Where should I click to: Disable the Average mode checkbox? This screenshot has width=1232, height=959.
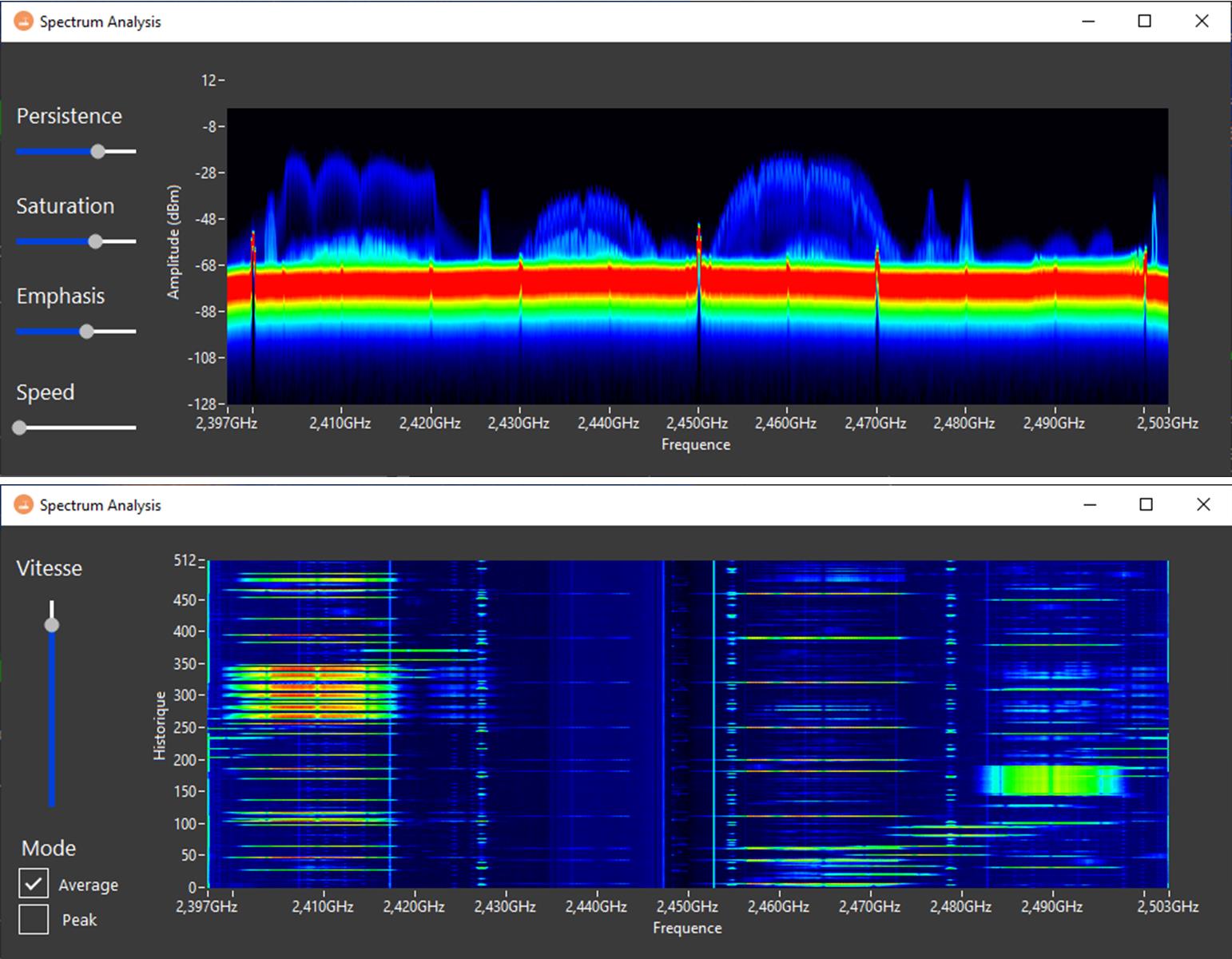coord(34,883)
